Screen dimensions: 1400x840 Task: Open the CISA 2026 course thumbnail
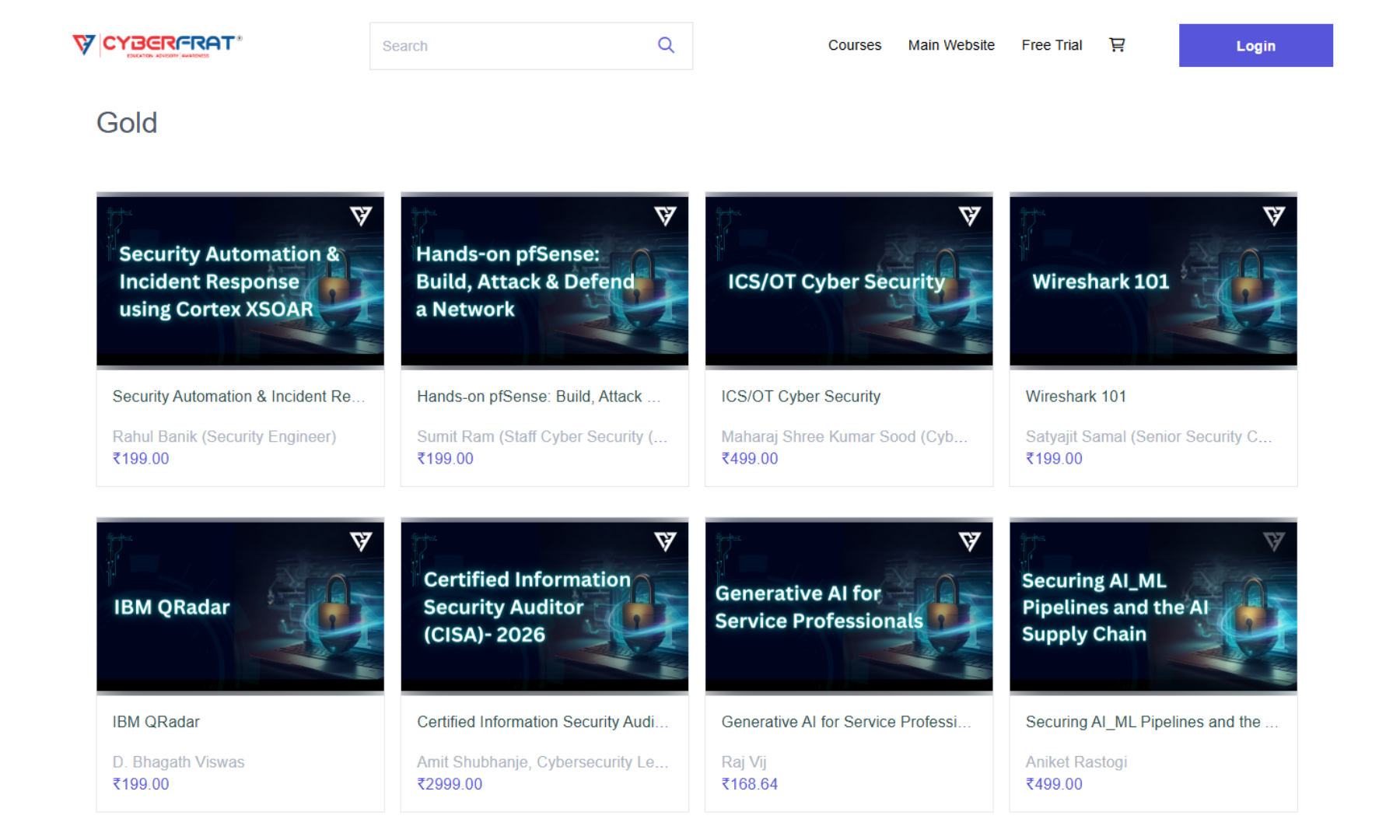pyautogui.click(x=544, y=606)
